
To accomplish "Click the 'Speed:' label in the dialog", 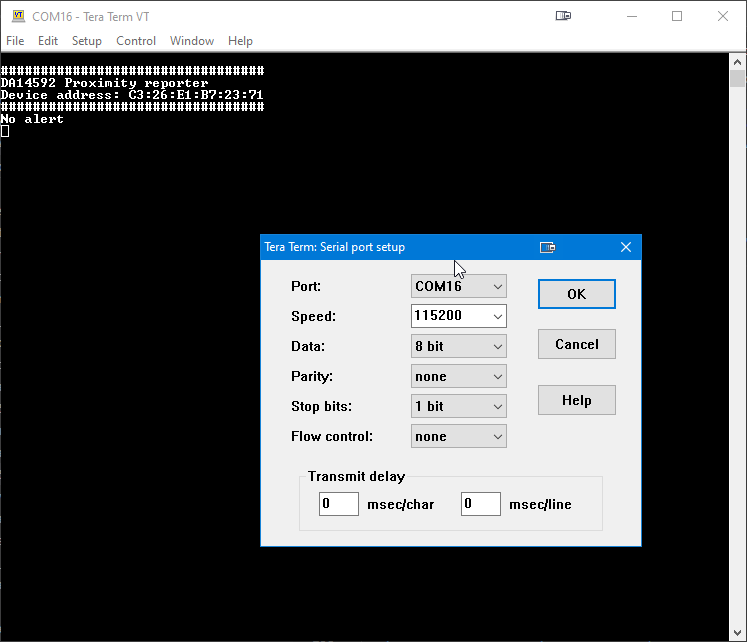I will pyautogui.click(x=313, y=316).
